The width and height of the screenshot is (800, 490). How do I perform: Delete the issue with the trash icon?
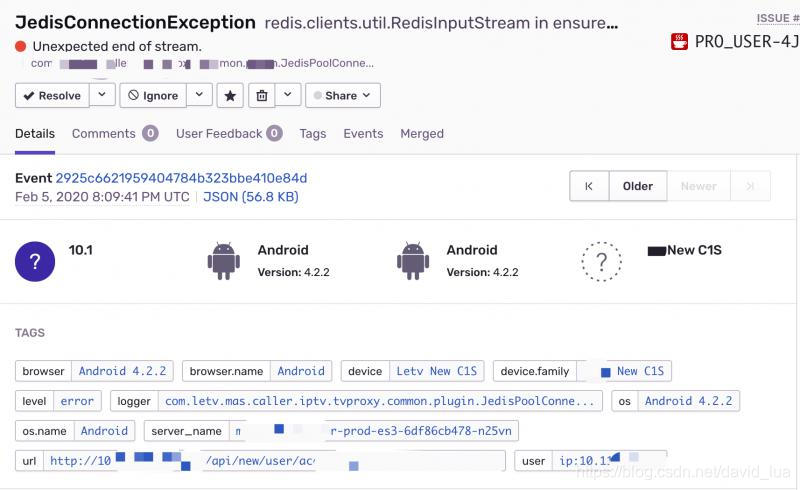pyautogui.click(x=262, y=95)
